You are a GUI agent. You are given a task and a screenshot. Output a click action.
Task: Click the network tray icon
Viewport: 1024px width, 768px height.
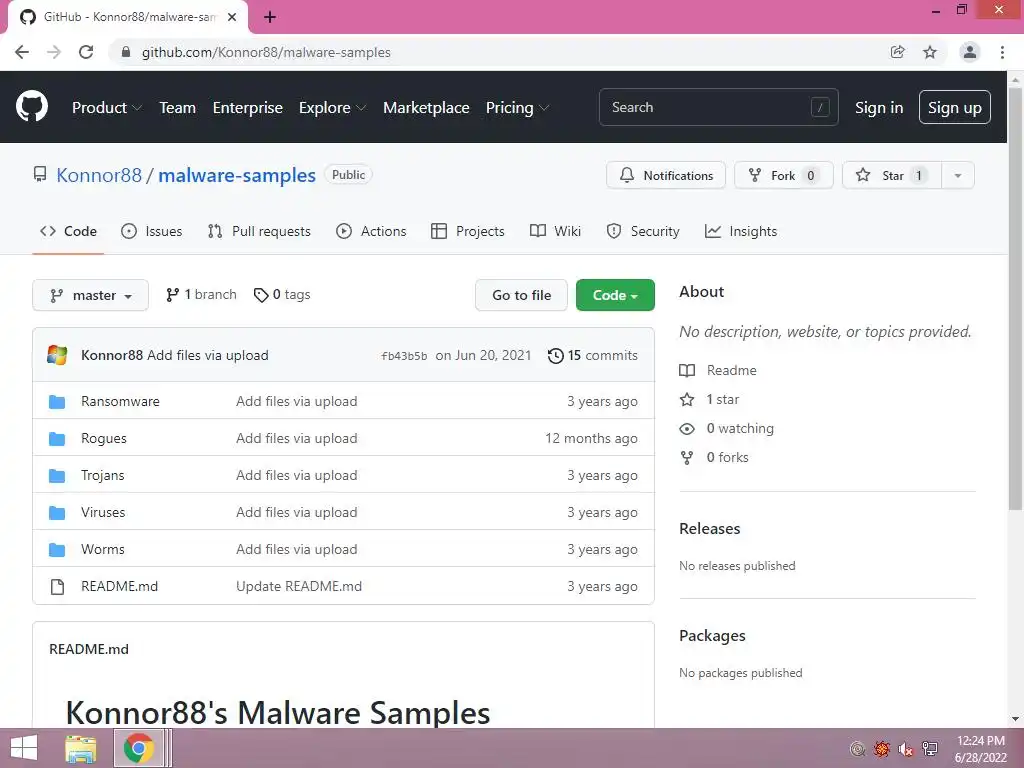(930, 749)
